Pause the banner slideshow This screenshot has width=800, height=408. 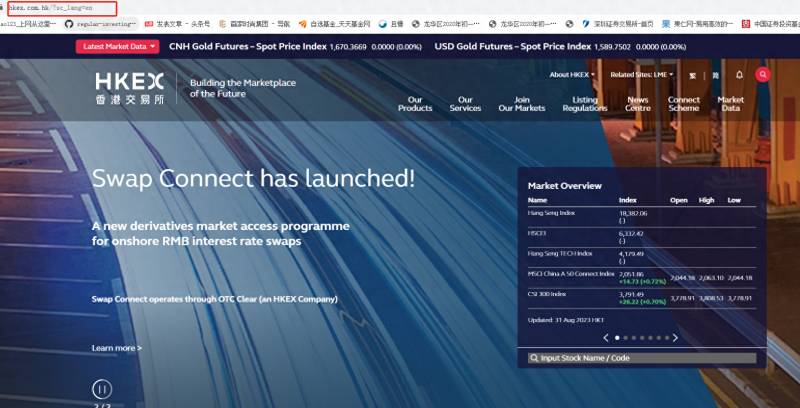pos(102,390)
